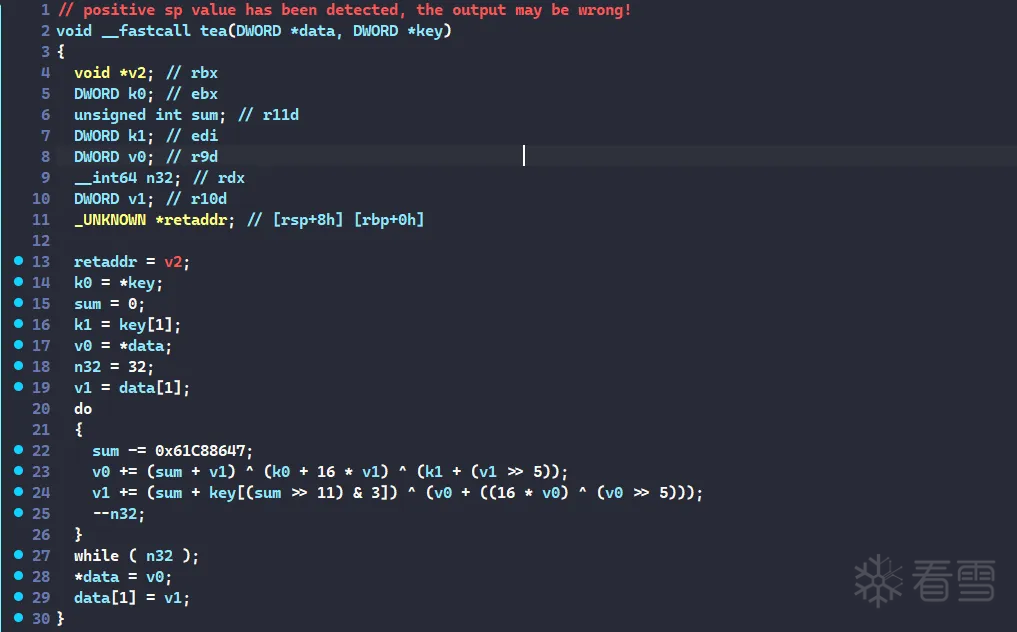This screenshot has height=632, width=1017.
Task: Toggle breakpoint dot on line 25
Action: point(19,513)
